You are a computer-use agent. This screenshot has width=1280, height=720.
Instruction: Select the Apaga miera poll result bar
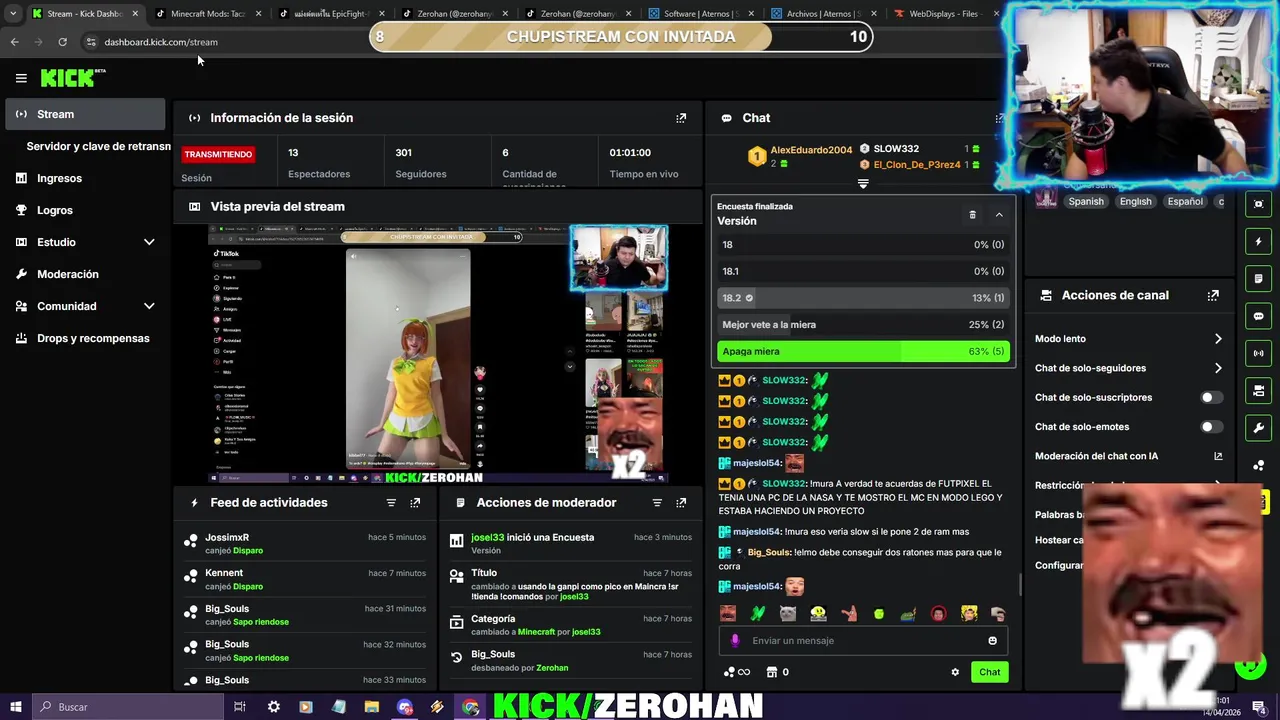[863, 352]
